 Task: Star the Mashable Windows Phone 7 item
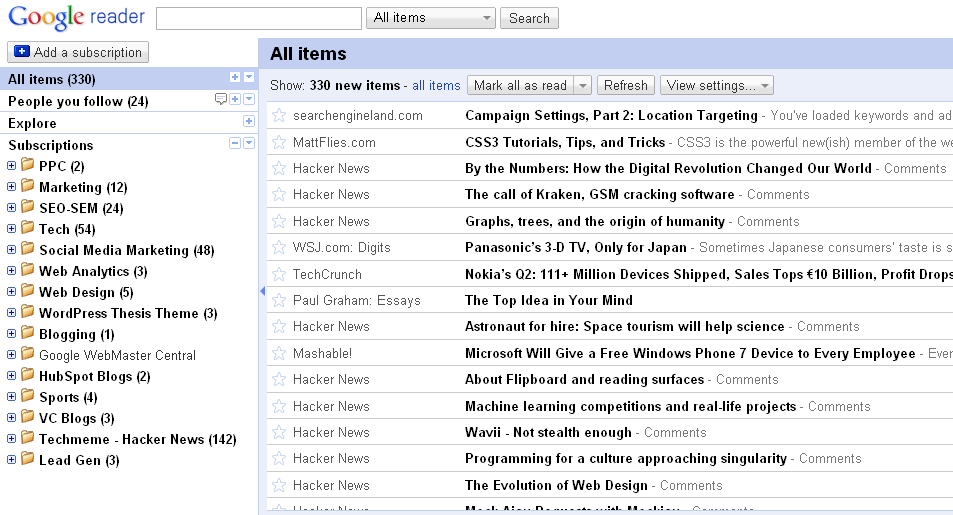pos(279,353)
